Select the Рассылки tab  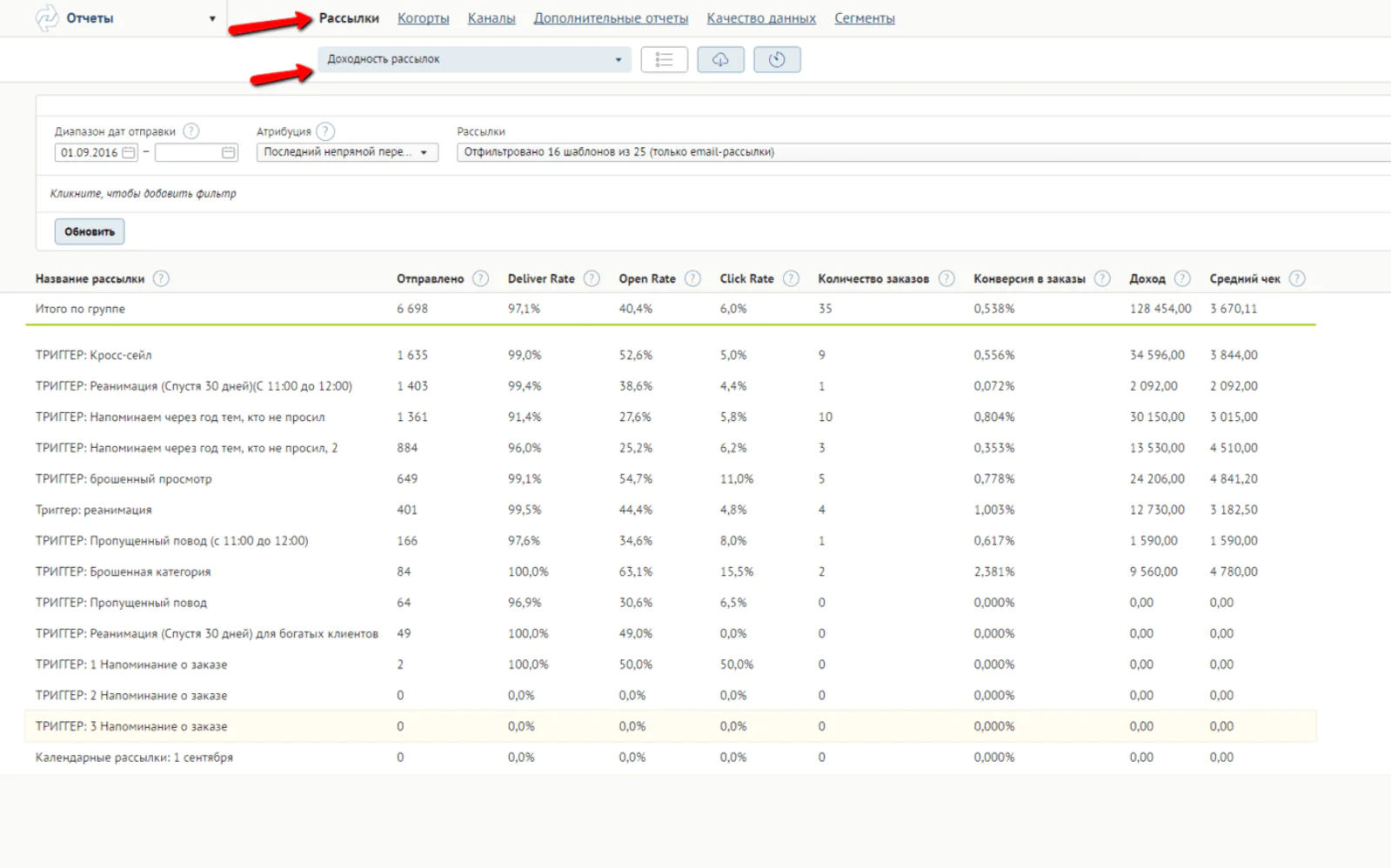349,18
